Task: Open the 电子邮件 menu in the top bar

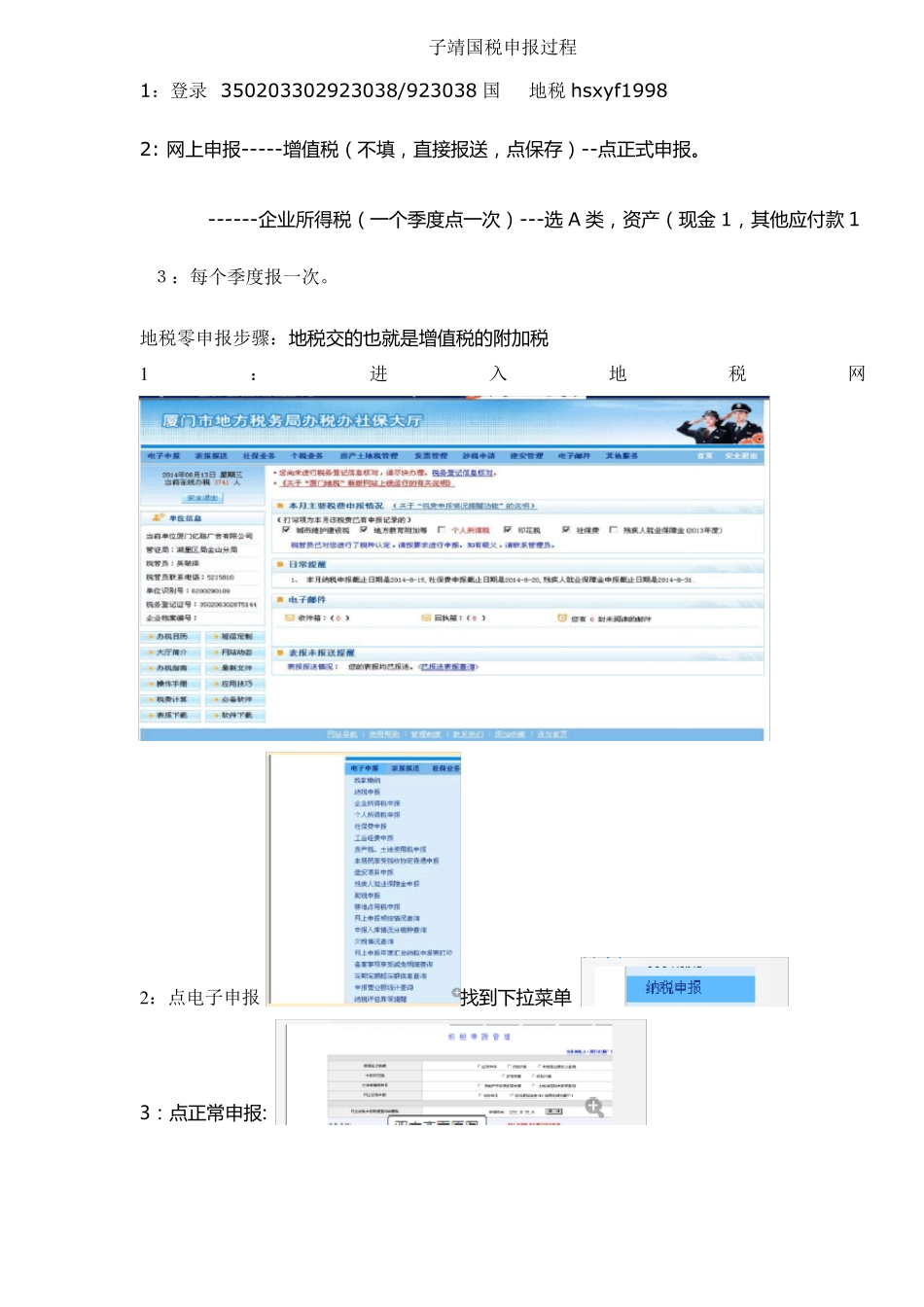Action: pyautogui.click(x=574, y=456)
